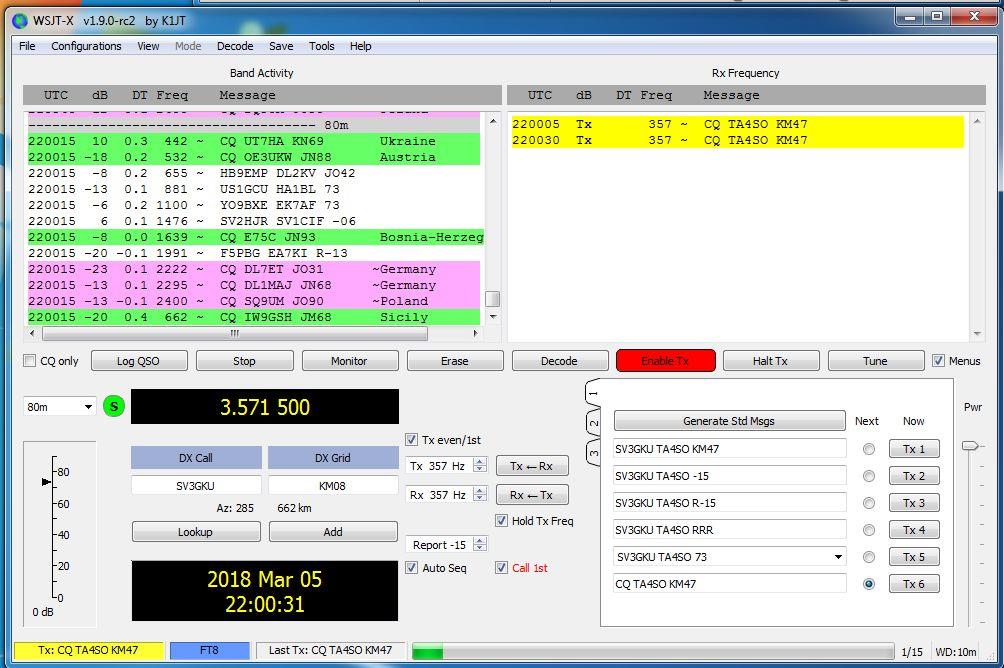This screenshot has height=668, width=1004.
Task: Select Next radio for Tx 4 message
Action: point(869,530)
